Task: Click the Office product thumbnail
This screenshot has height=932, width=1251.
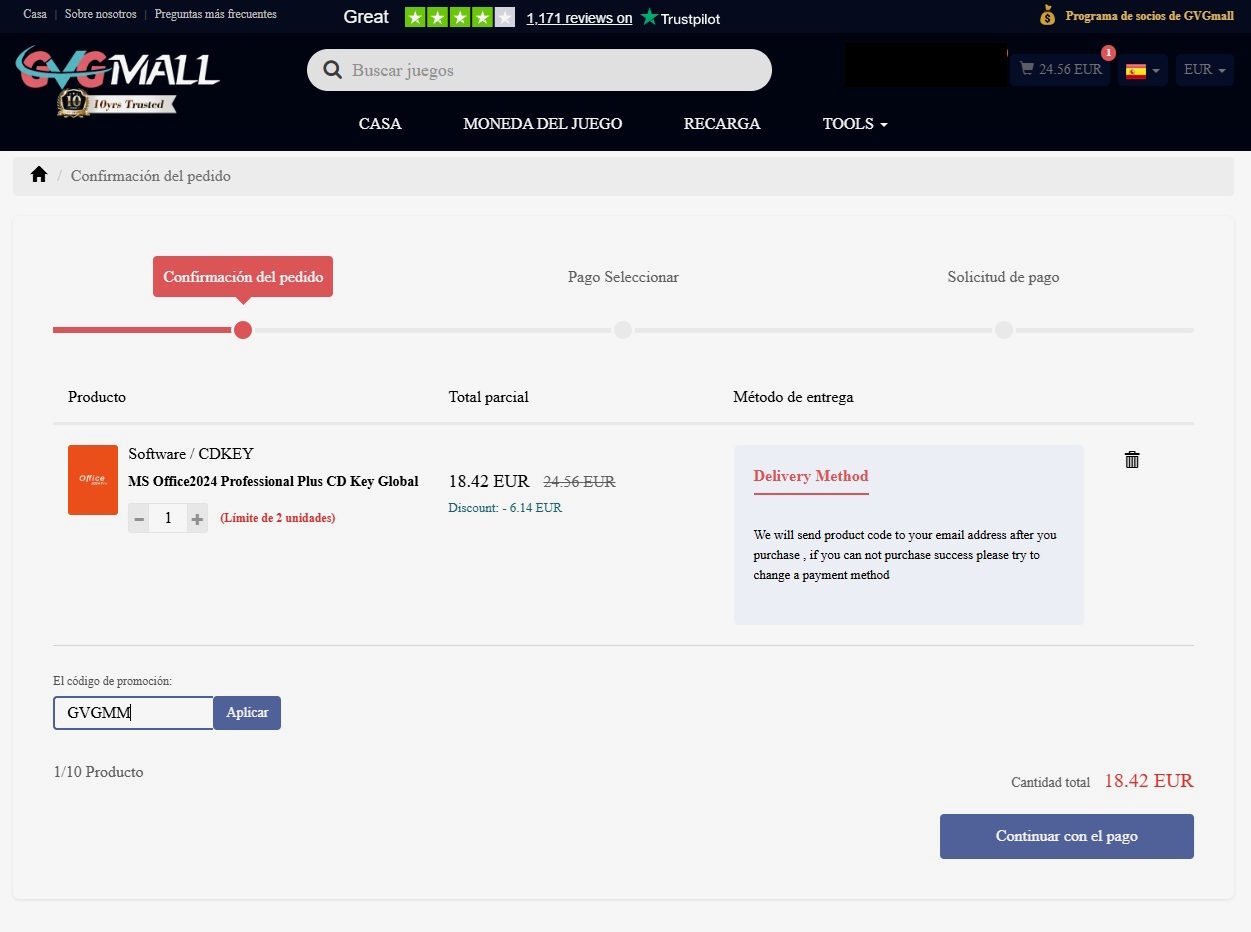Action: 93,480
